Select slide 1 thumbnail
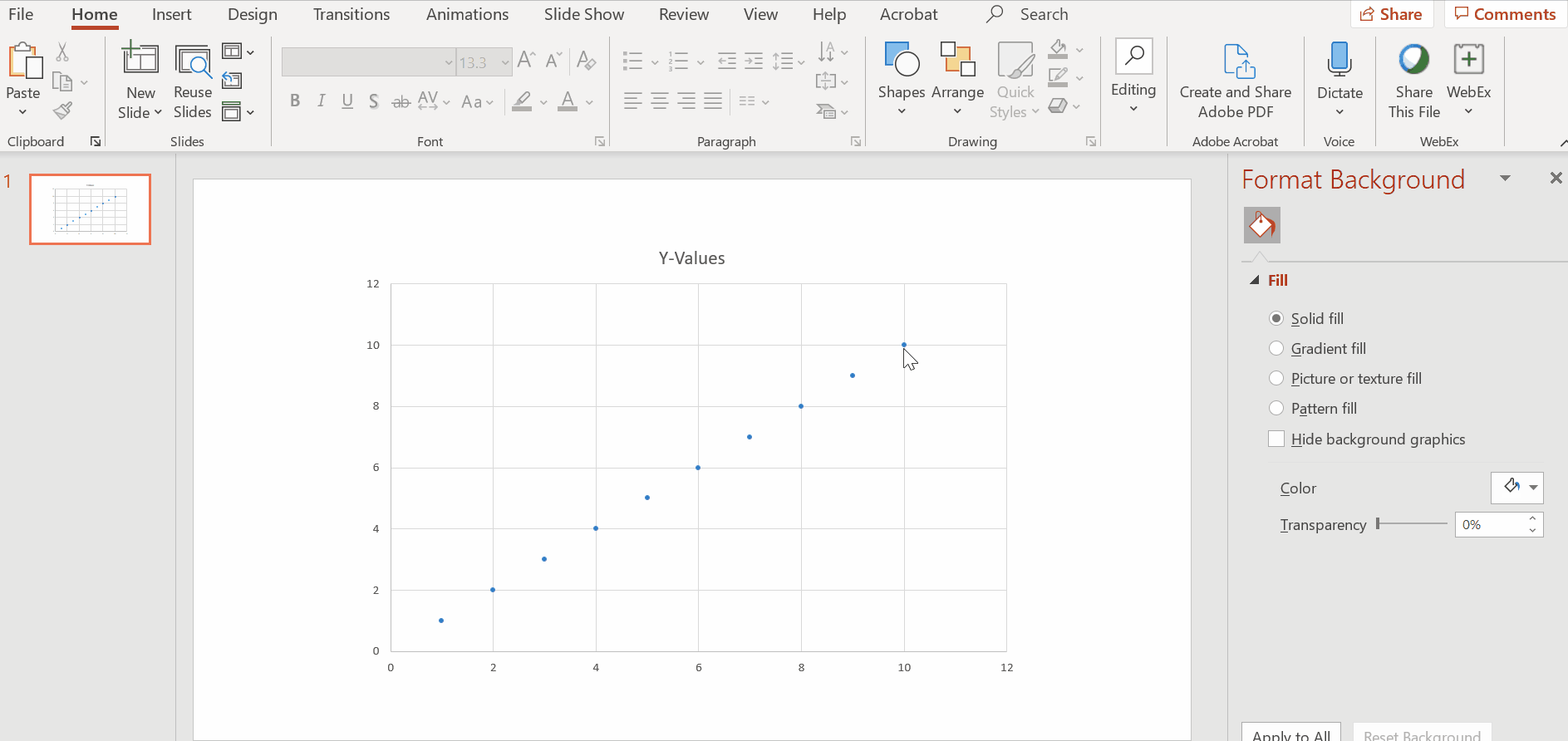Viewport: 1568px width, 741px height. [90, 209]
